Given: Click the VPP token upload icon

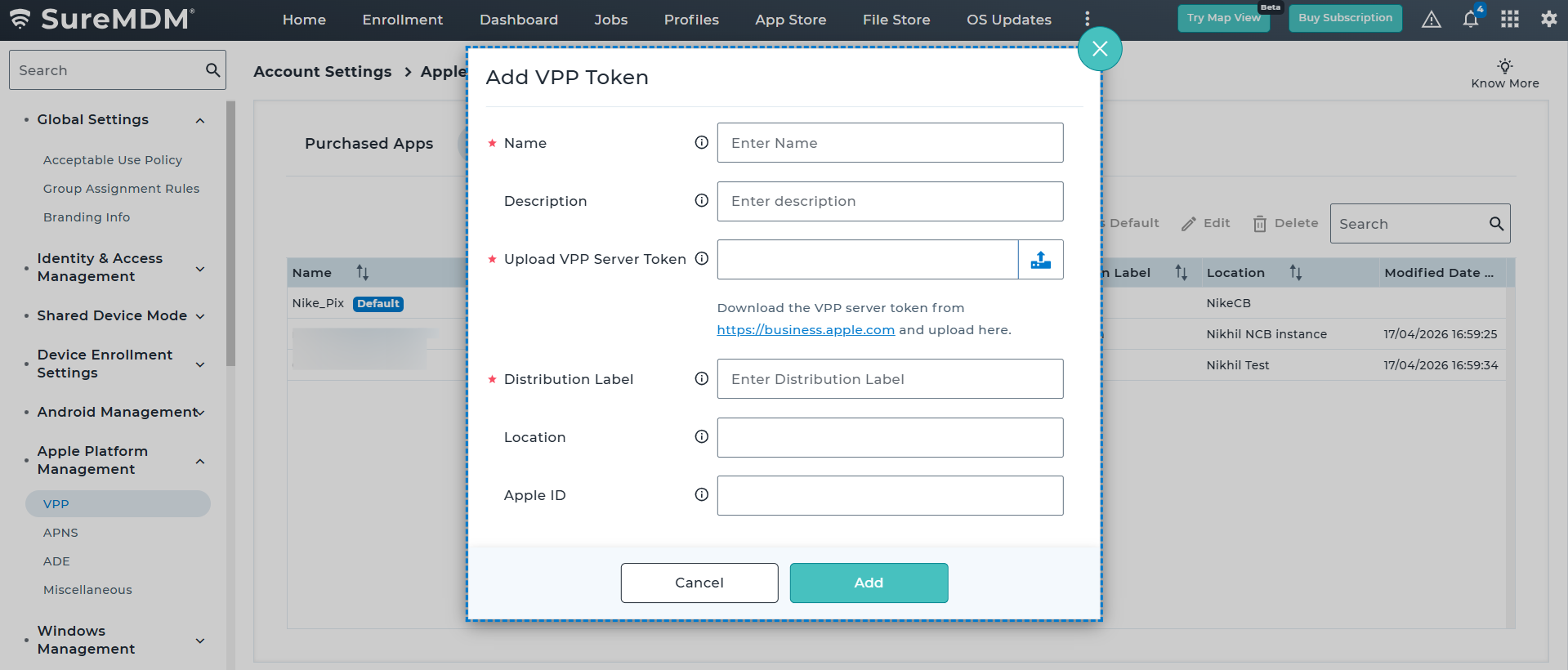Looking at the screenshot, I should [x=1040, y=260].
